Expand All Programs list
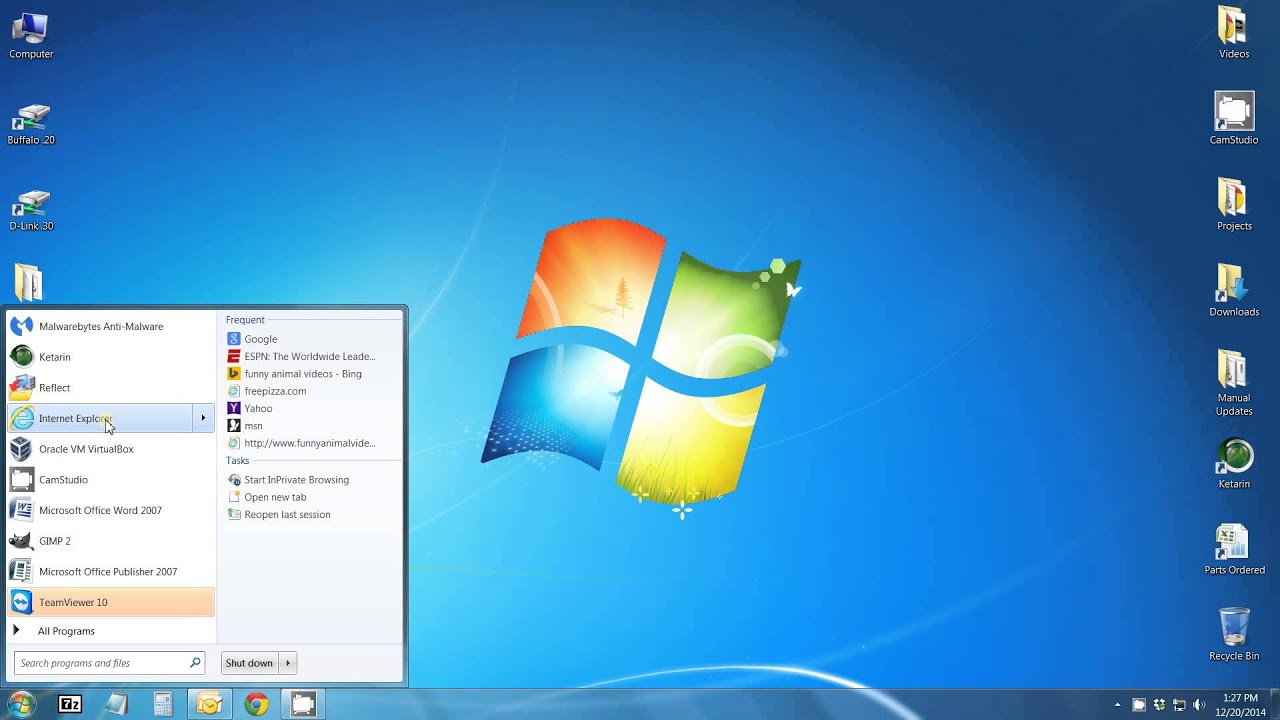The height and width of the screenshot is (720, 1280). click(111, 631)
